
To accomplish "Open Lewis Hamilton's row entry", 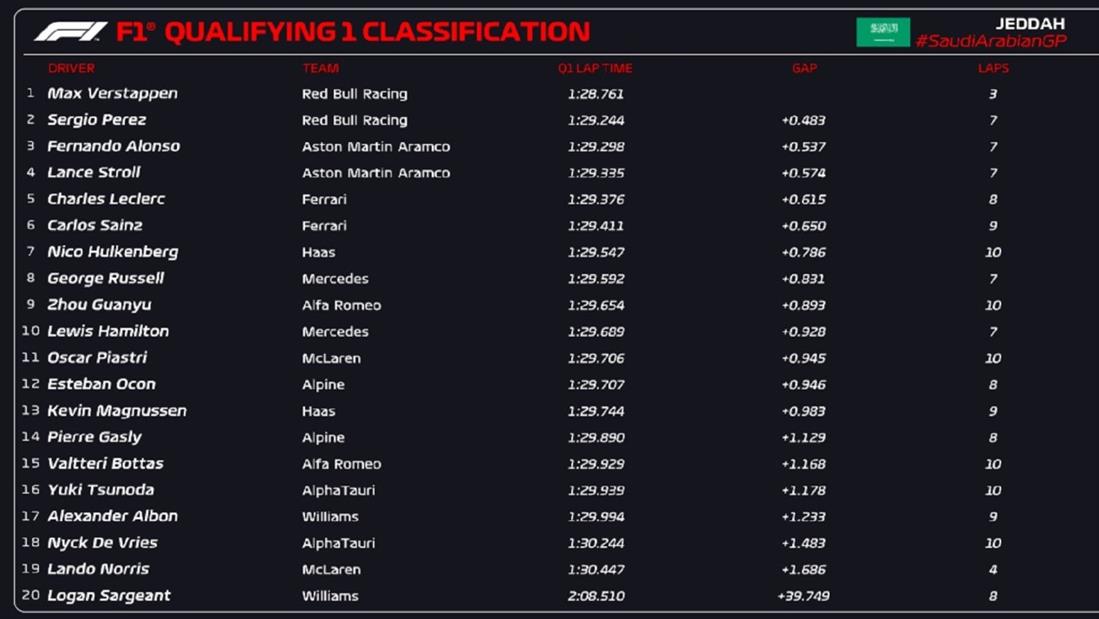I will (x=108, y=331).
